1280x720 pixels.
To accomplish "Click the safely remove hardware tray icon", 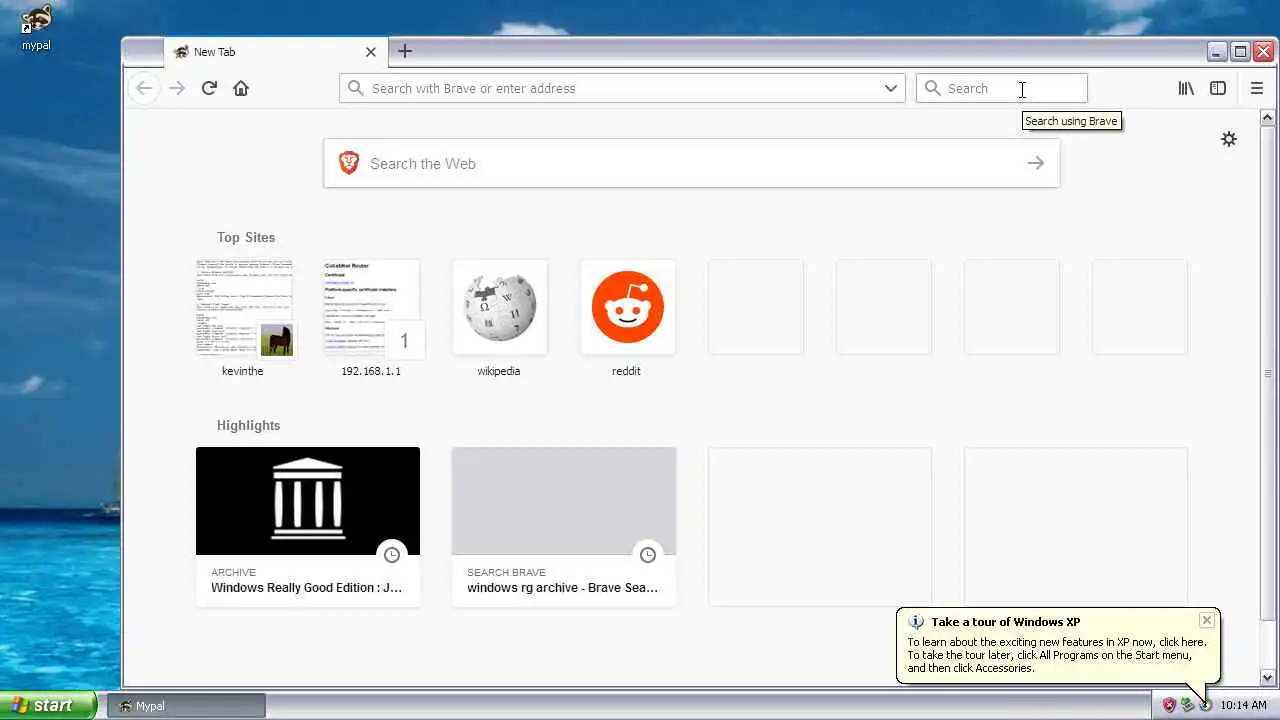I will (x=1188, y=705).
